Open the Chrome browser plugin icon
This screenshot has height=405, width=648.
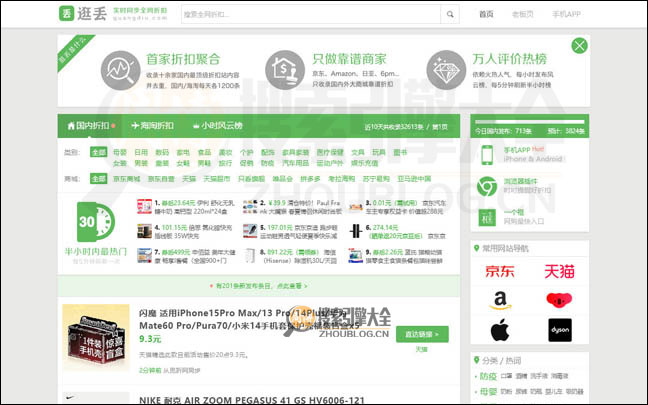click(487, 186)
